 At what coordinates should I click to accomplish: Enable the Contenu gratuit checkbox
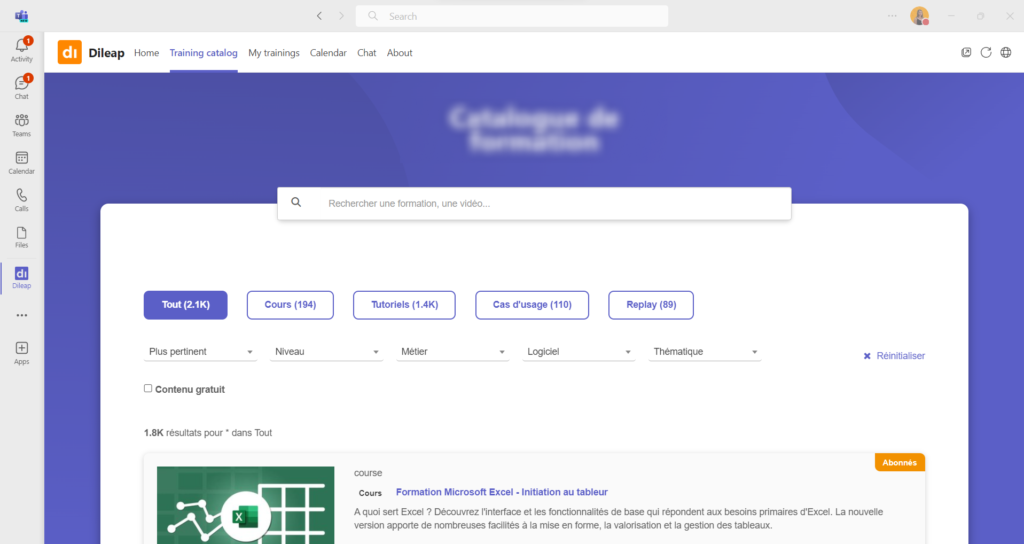point(148,388)
